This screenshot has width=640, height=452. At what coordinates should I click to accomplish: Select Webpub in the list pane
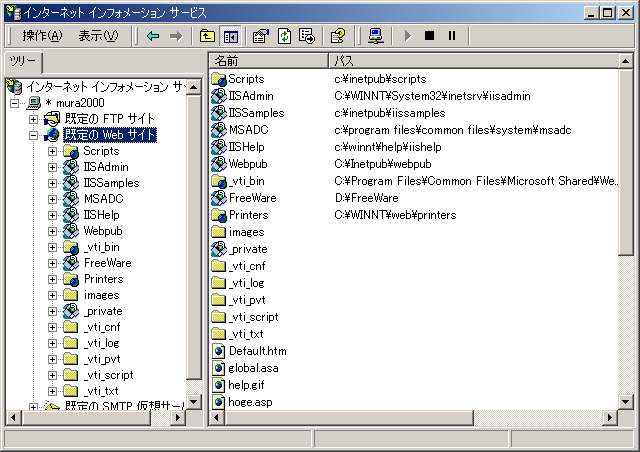click(248, 164)
